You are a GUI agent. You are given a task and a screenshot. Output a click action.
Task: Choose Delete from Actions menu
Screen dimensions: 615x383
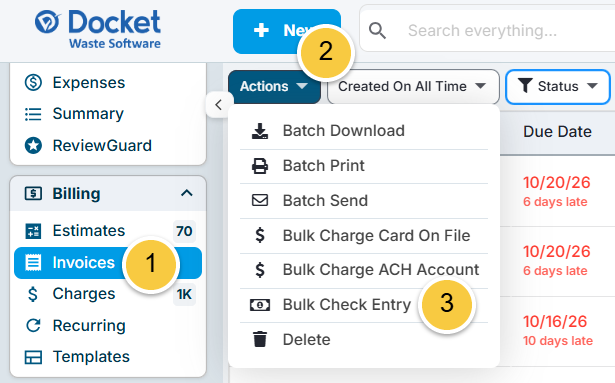click(364, 339)
